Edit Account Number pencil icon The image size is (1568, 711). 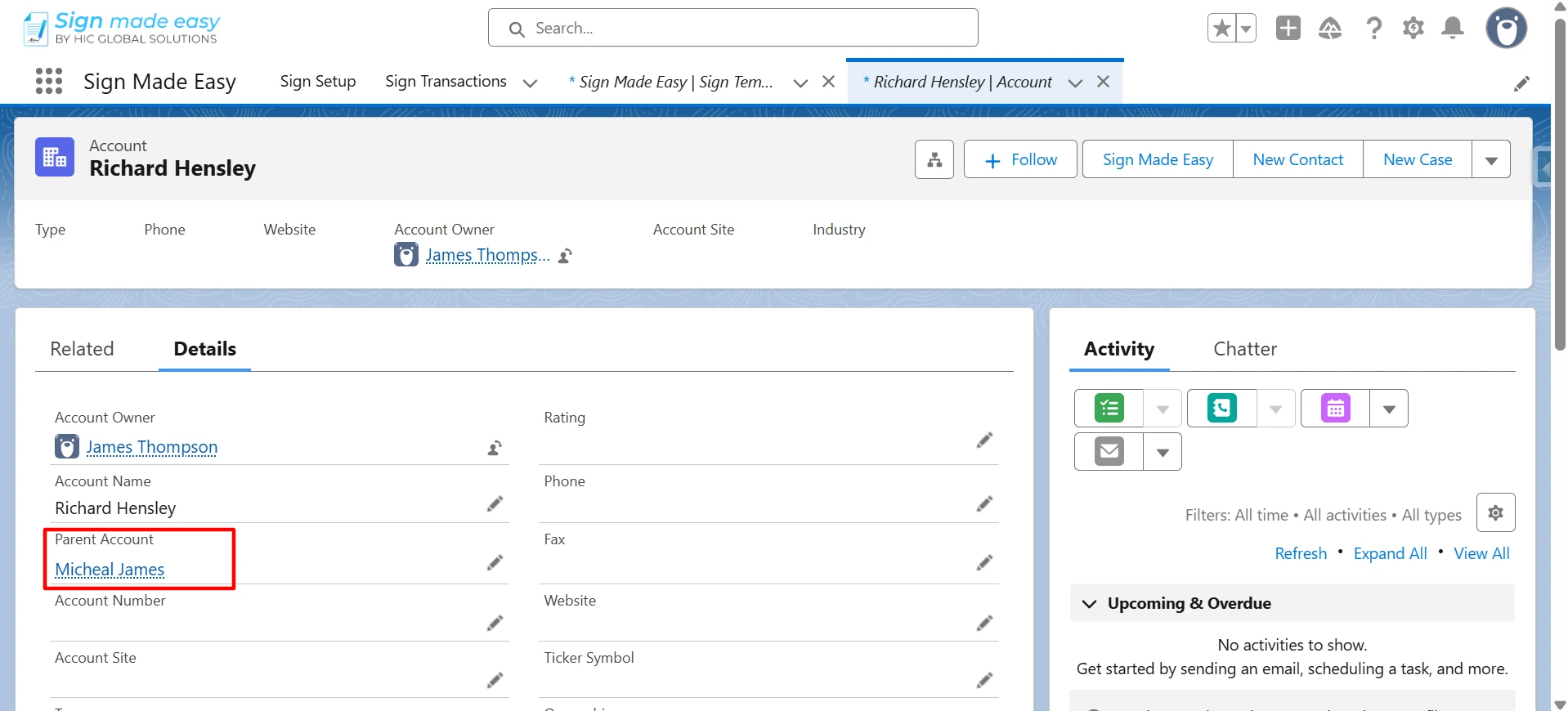pyautogui.click(x=495, y=623)
